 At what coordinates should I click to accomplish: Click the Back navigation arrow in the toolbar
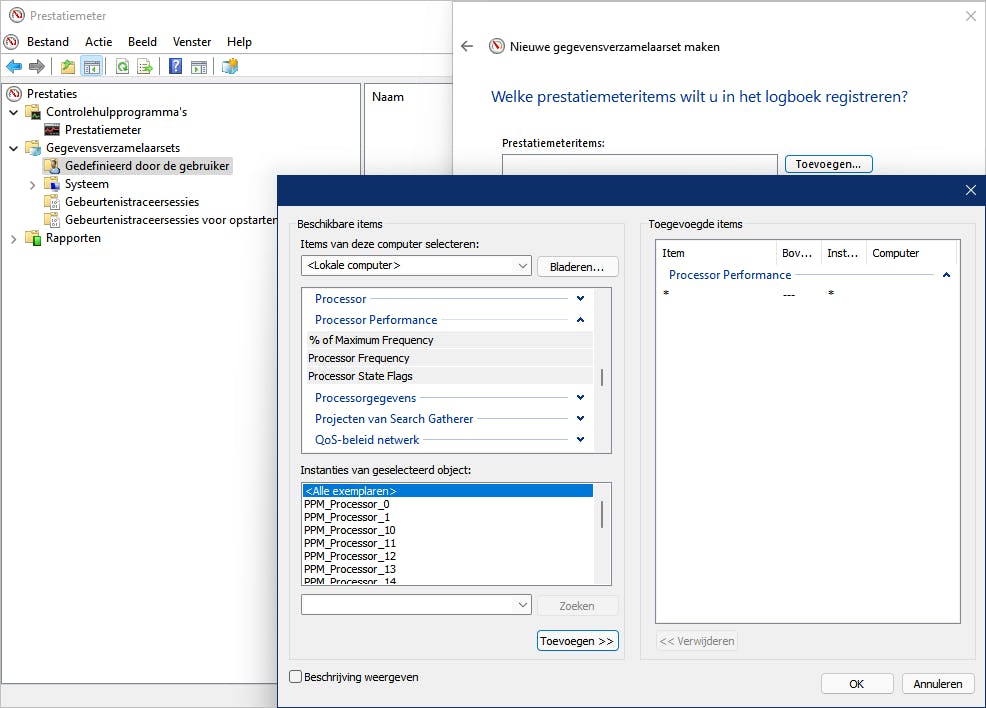(x=14, y=66)
